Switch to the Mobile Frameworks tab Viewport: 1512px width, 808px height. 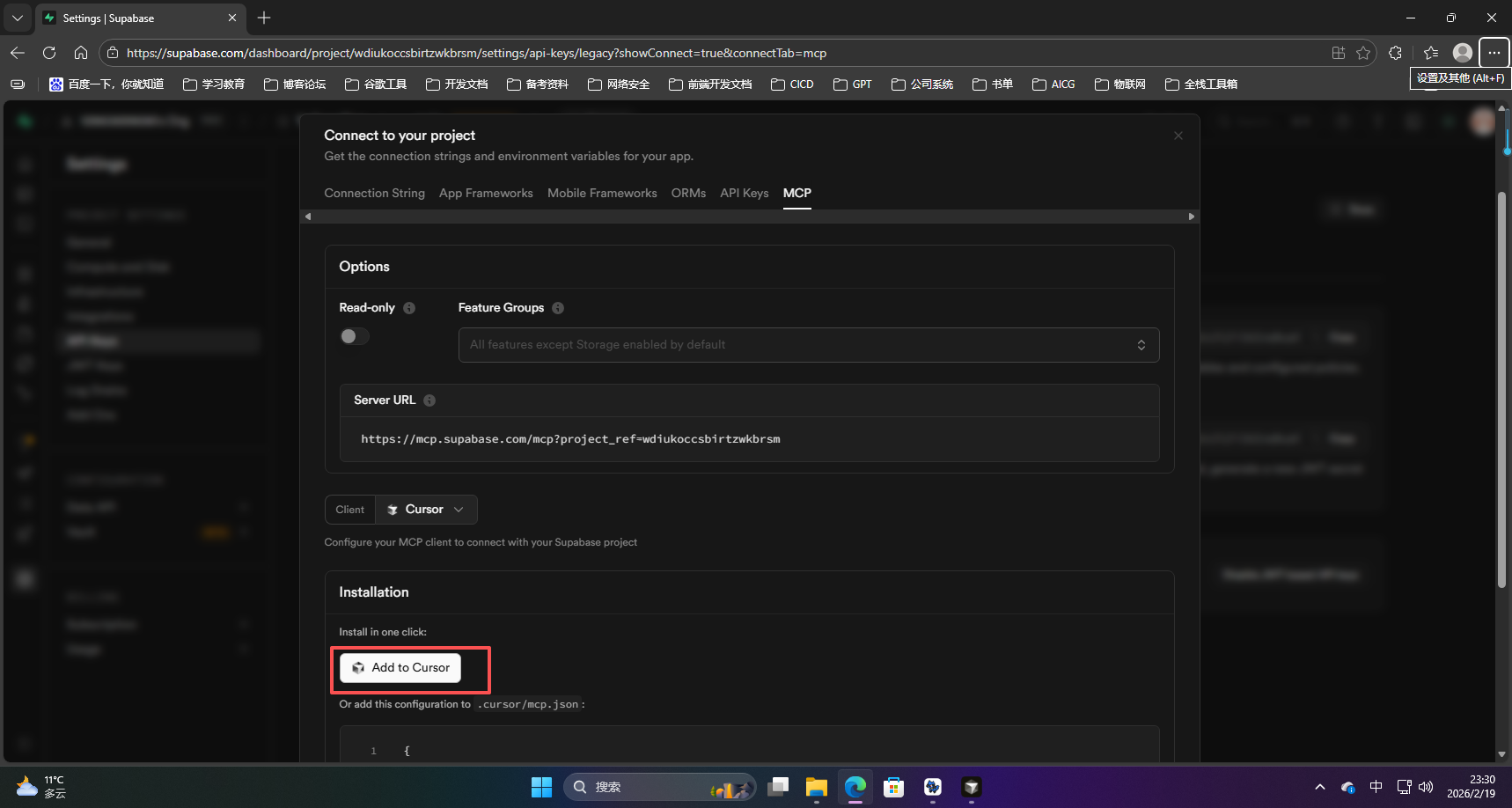tap(602, 193)
